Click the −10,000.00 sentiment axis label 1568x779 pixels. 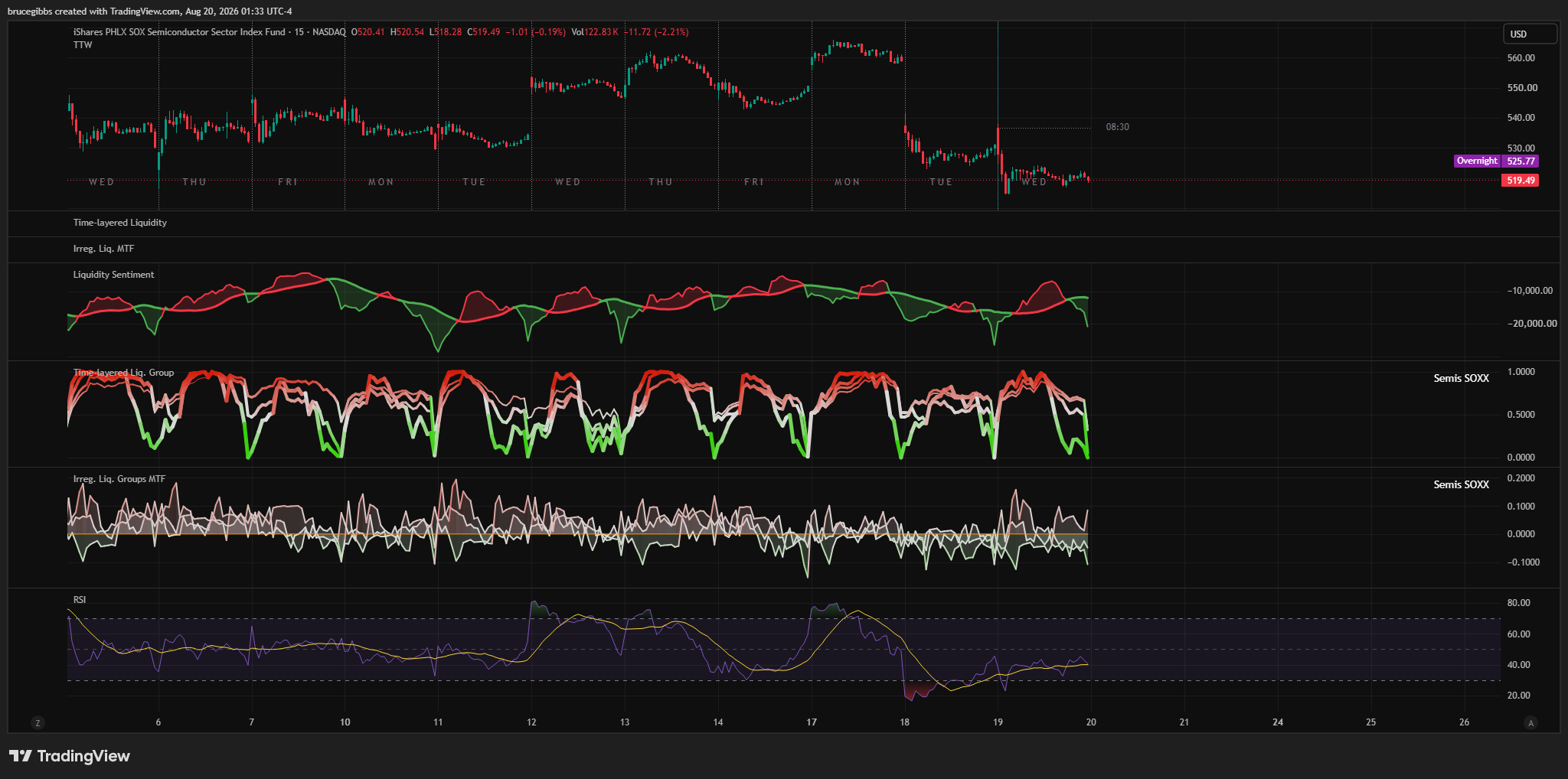point(1530,291)
